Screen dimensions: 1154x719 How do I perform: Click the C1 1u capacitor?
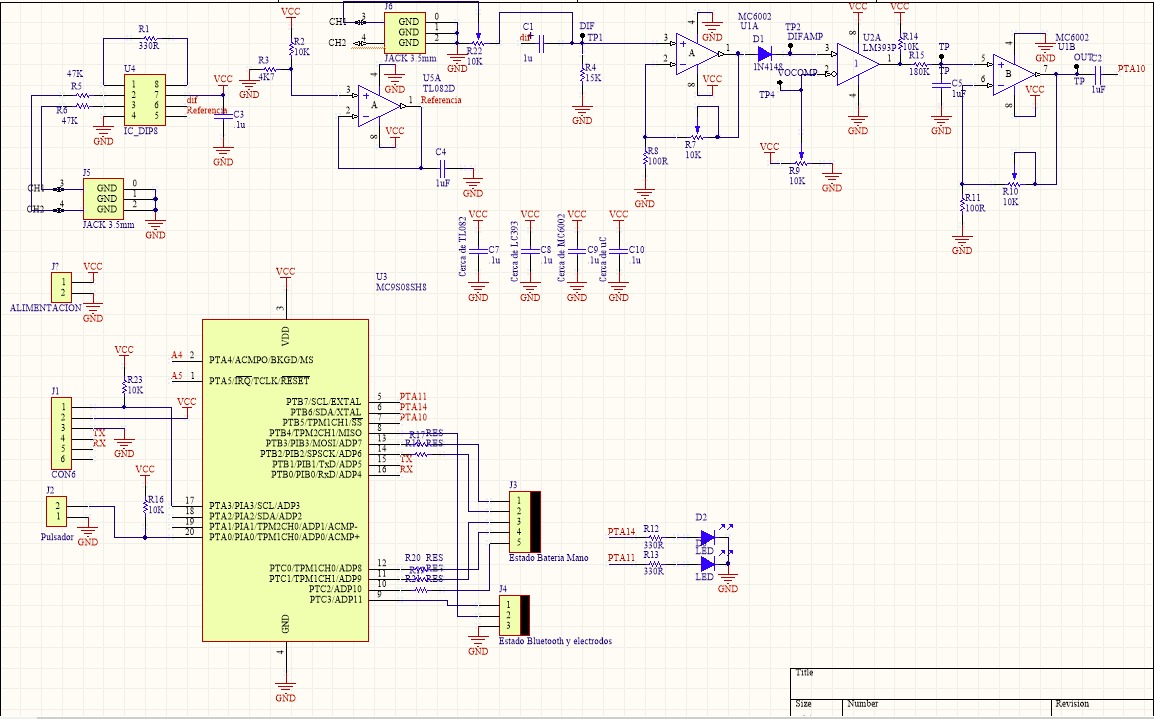pos(543,43)
